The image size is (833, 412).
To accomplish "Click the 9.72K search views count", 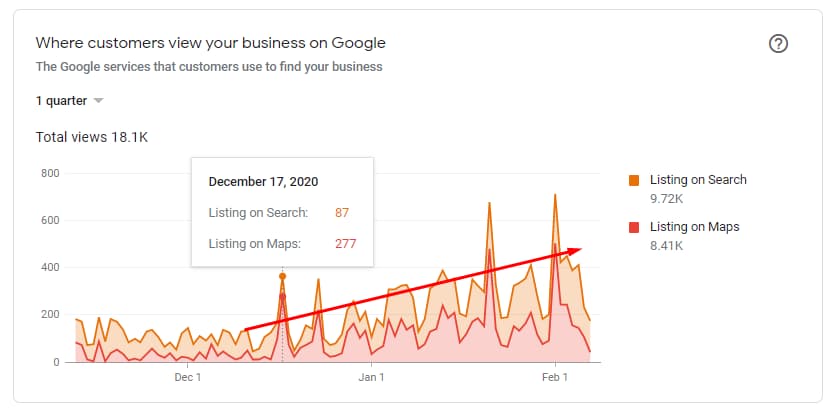I will [667, 198].
